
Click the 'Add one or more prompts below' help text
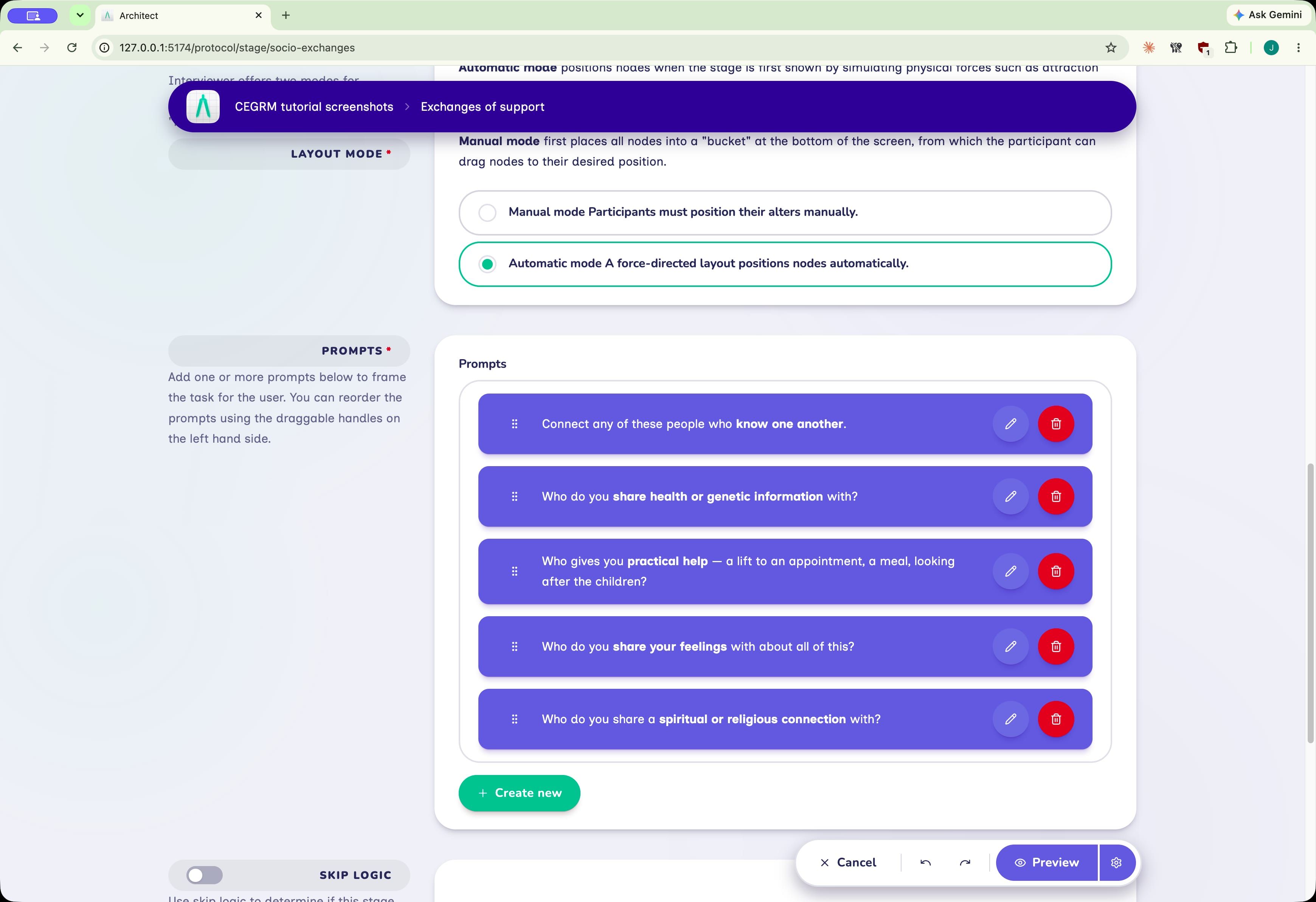[287, 408]
